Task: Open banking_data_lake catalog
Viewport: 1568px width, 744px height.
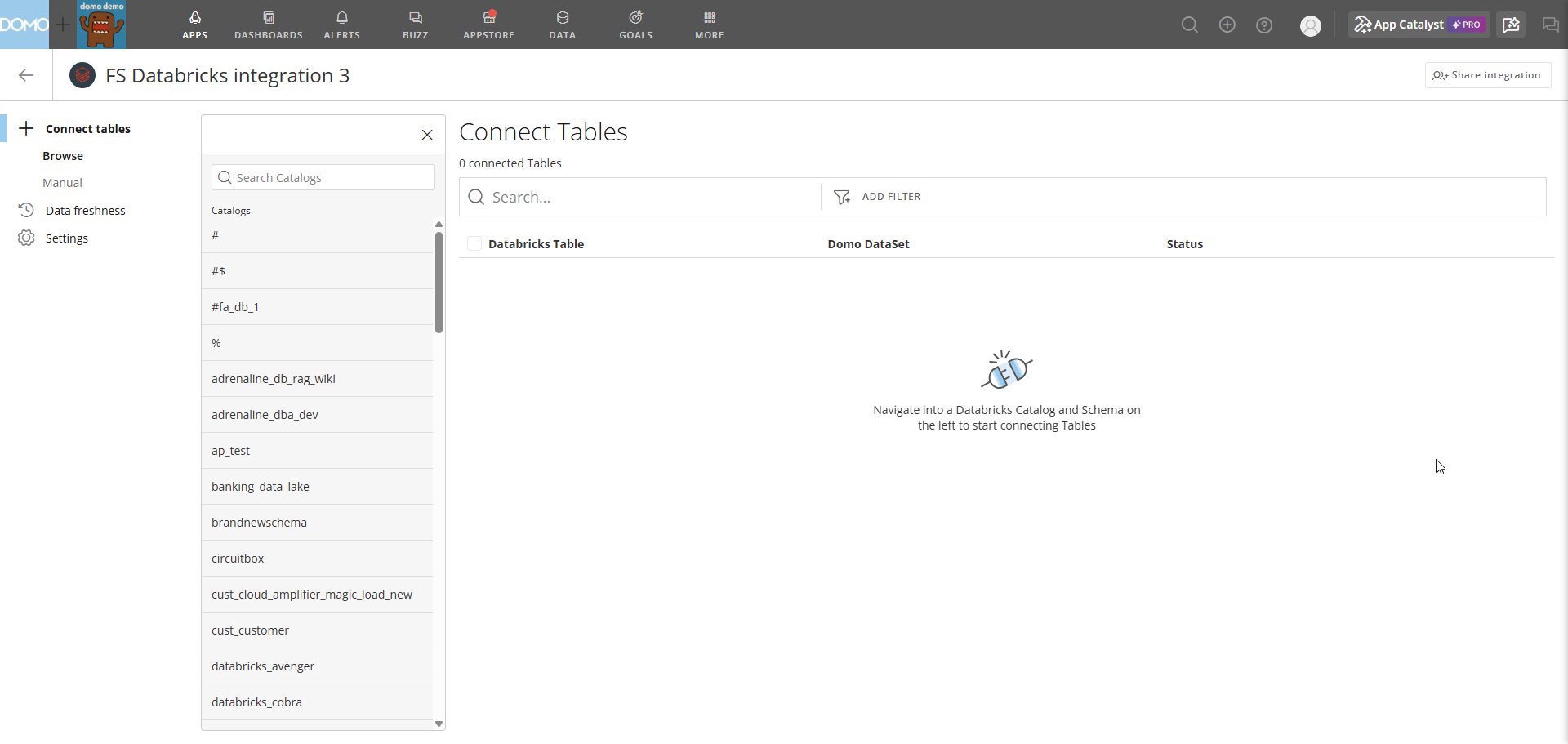Action: pyautogui.click(x=317, y=487)
